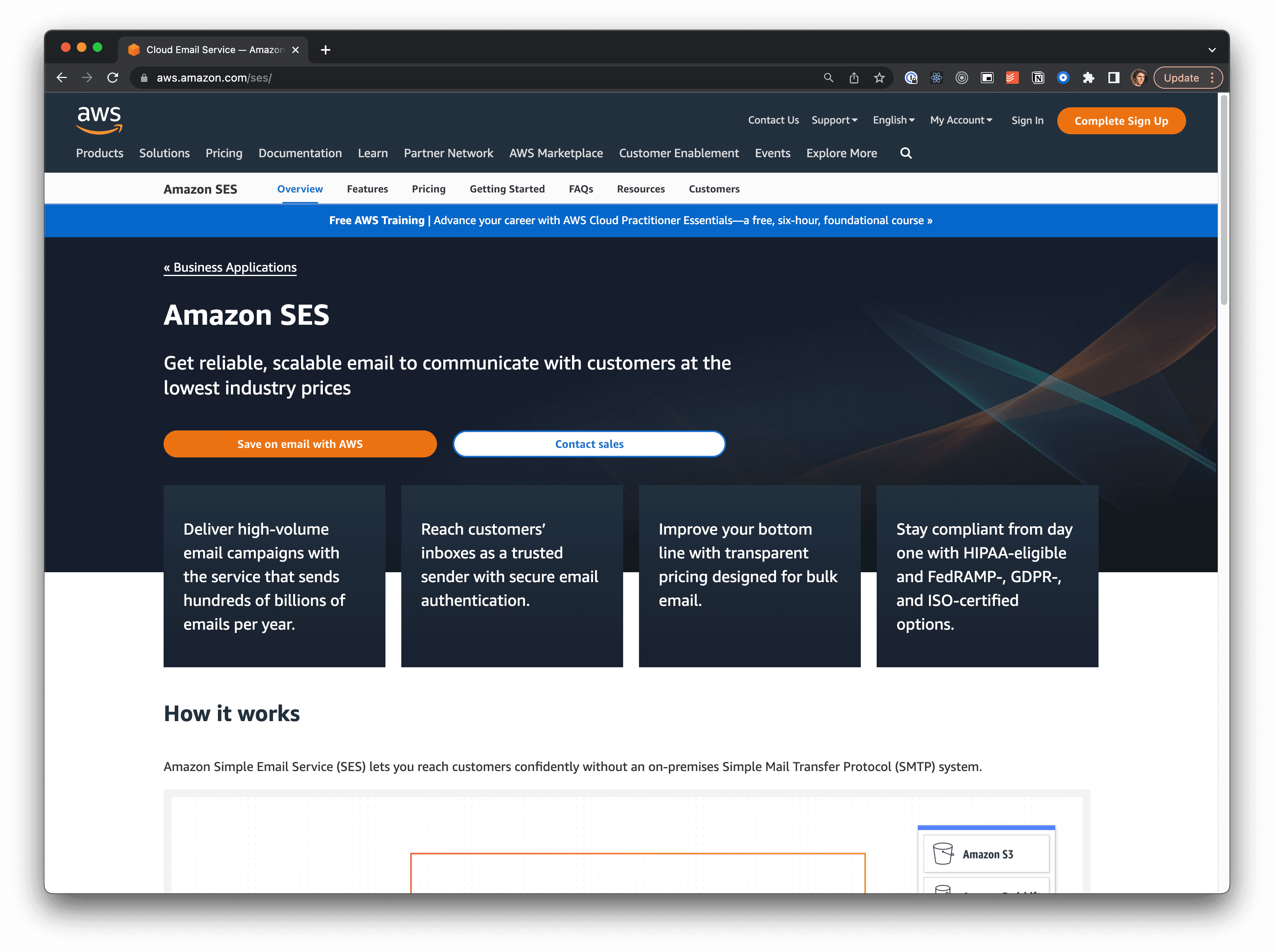Open the Resources tab
Screen dimensions: 1274x952
(x=641, y=189)
